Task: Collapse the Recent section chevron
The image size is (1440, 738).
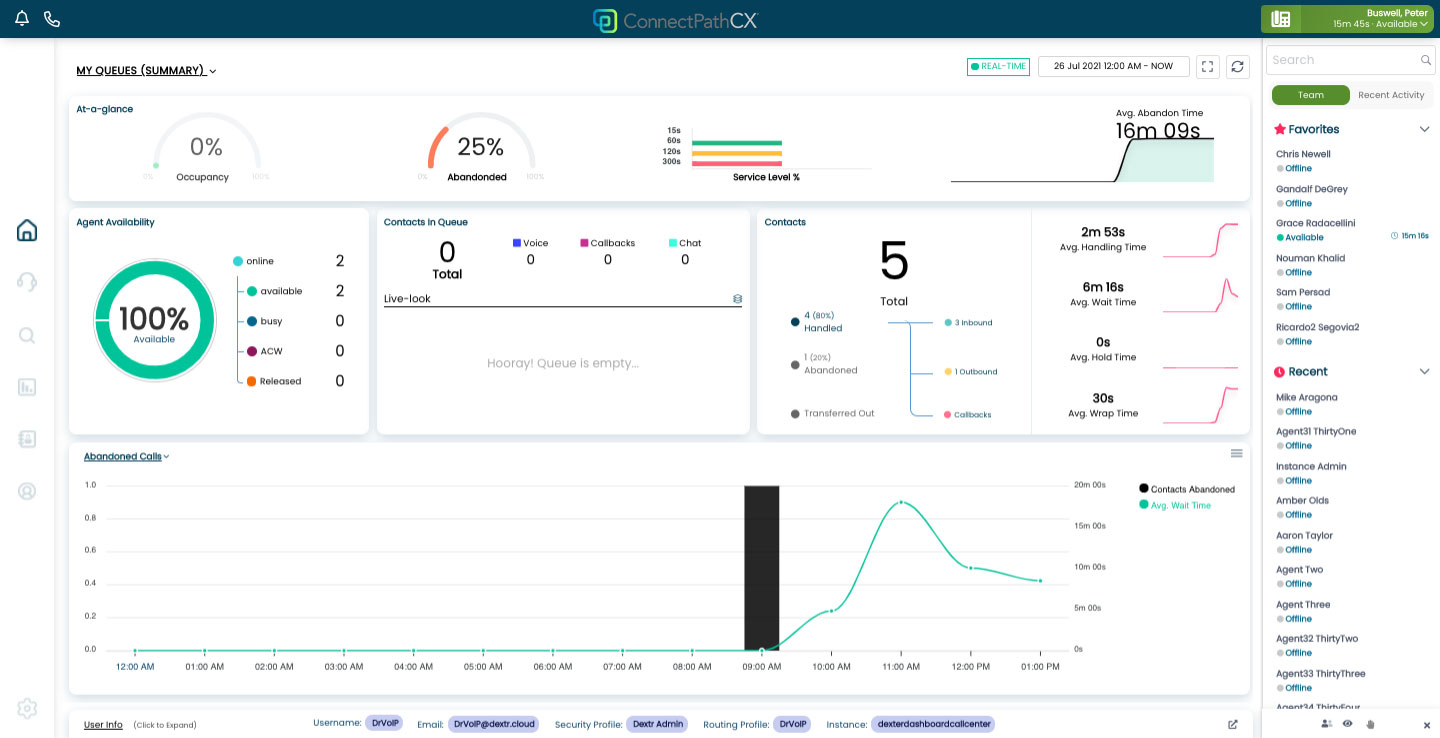Action: 1425,372
